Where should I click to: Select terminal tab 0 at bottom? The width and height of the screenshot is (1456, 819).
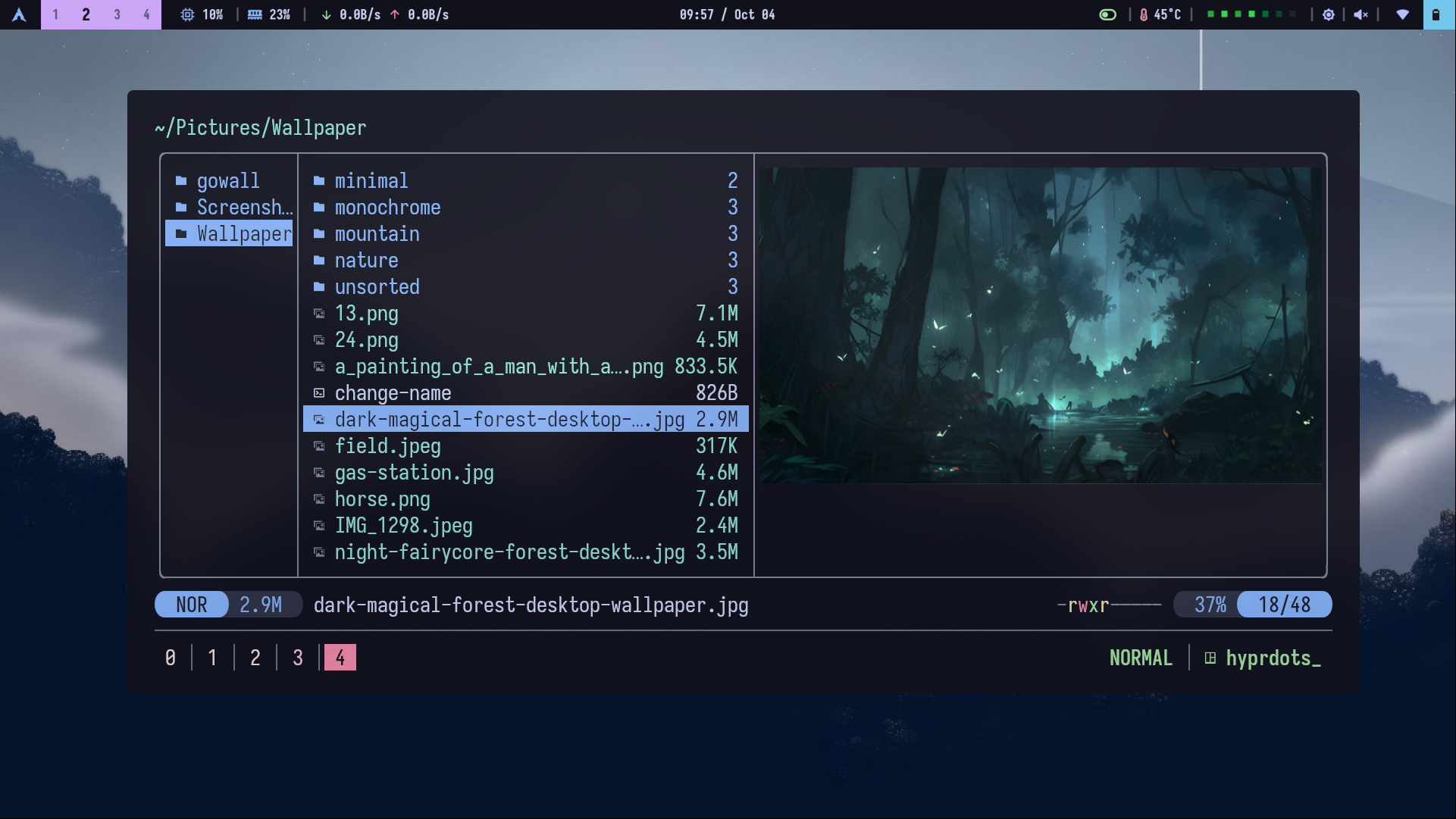[x=171, y=658]
